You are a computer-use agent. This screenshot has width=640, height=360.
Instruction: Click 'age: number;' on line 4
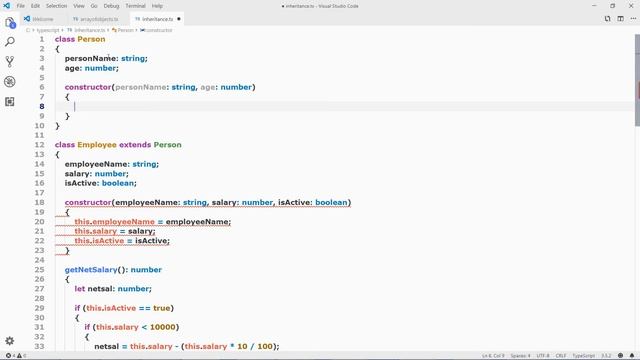click(91, 68)
